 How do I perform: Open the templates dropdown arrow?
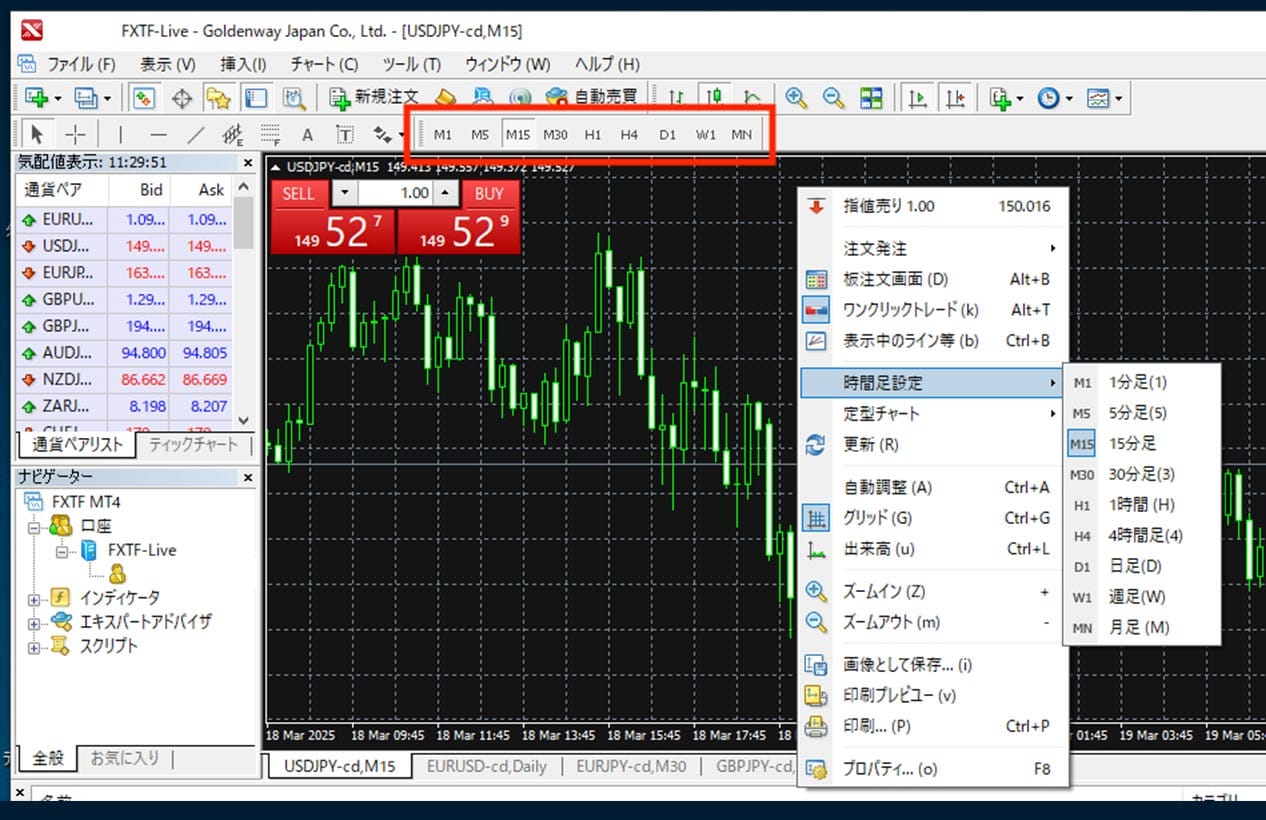coord(1119,97)
